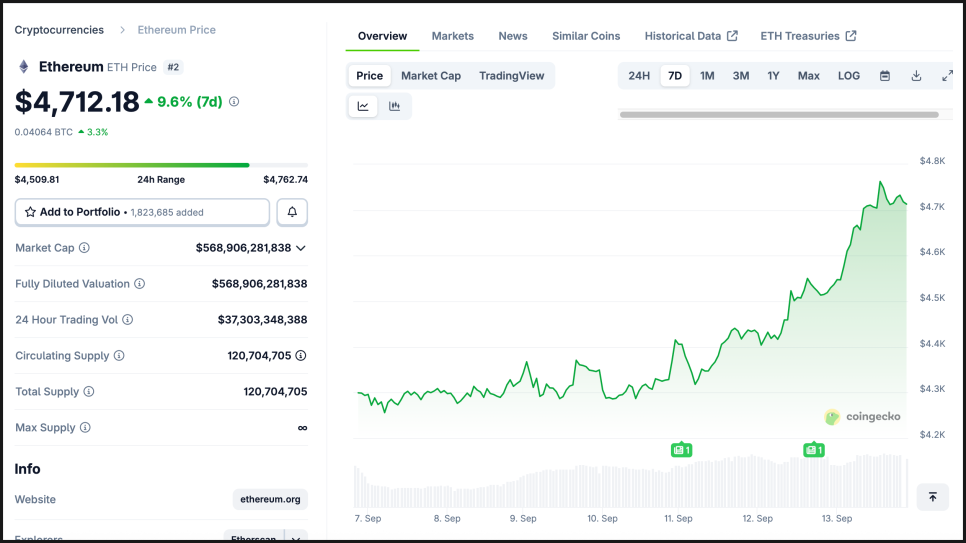Set chart range to 7D
This screenshot has height=543, width=966.
coord(675,76)
